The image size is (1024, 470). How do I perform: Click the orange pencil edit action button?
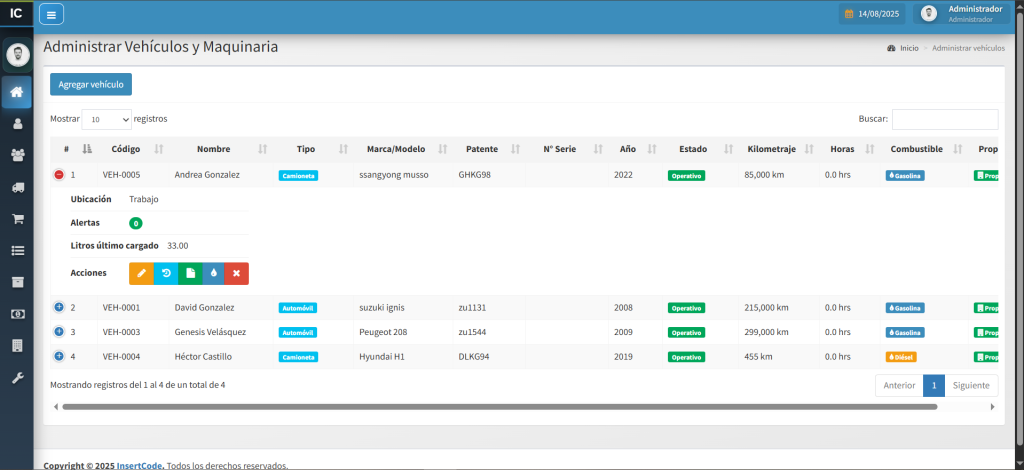(141, 273)
